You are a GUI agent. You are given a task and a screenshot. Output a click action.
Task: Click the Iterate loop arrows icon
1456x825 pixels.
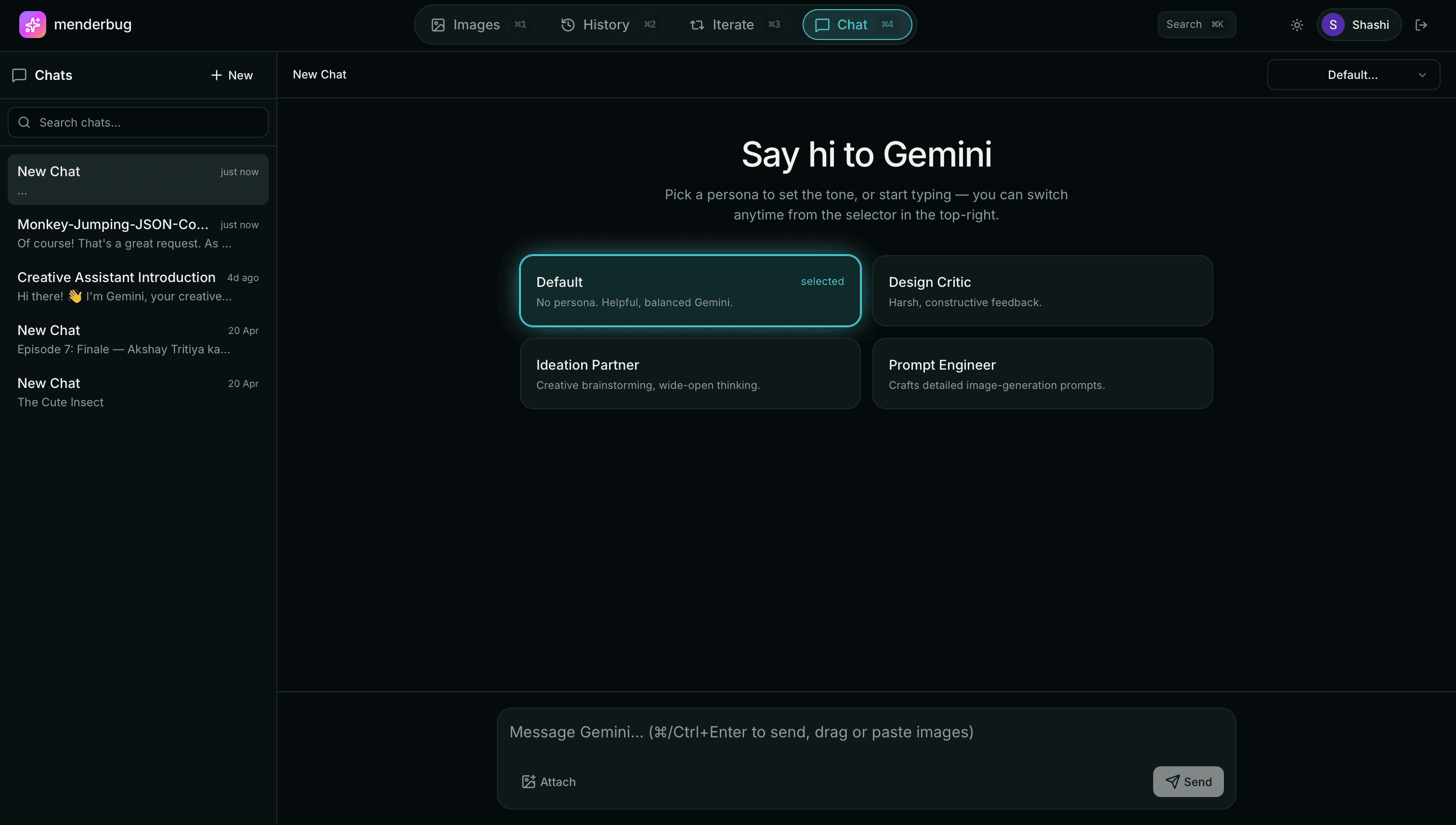697,25
